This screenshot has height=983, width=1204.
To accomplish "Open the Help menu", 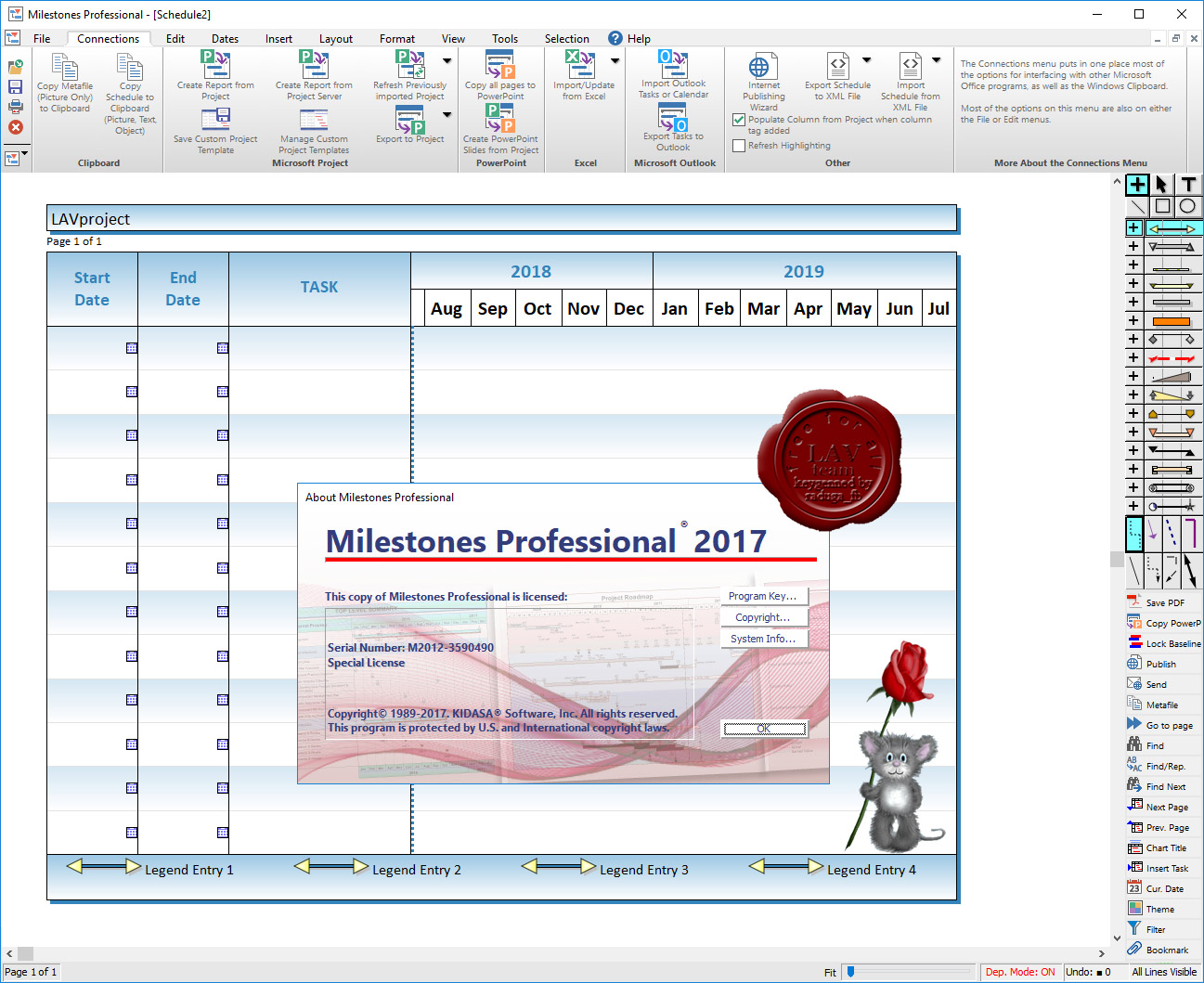I will tap(629, 39).
